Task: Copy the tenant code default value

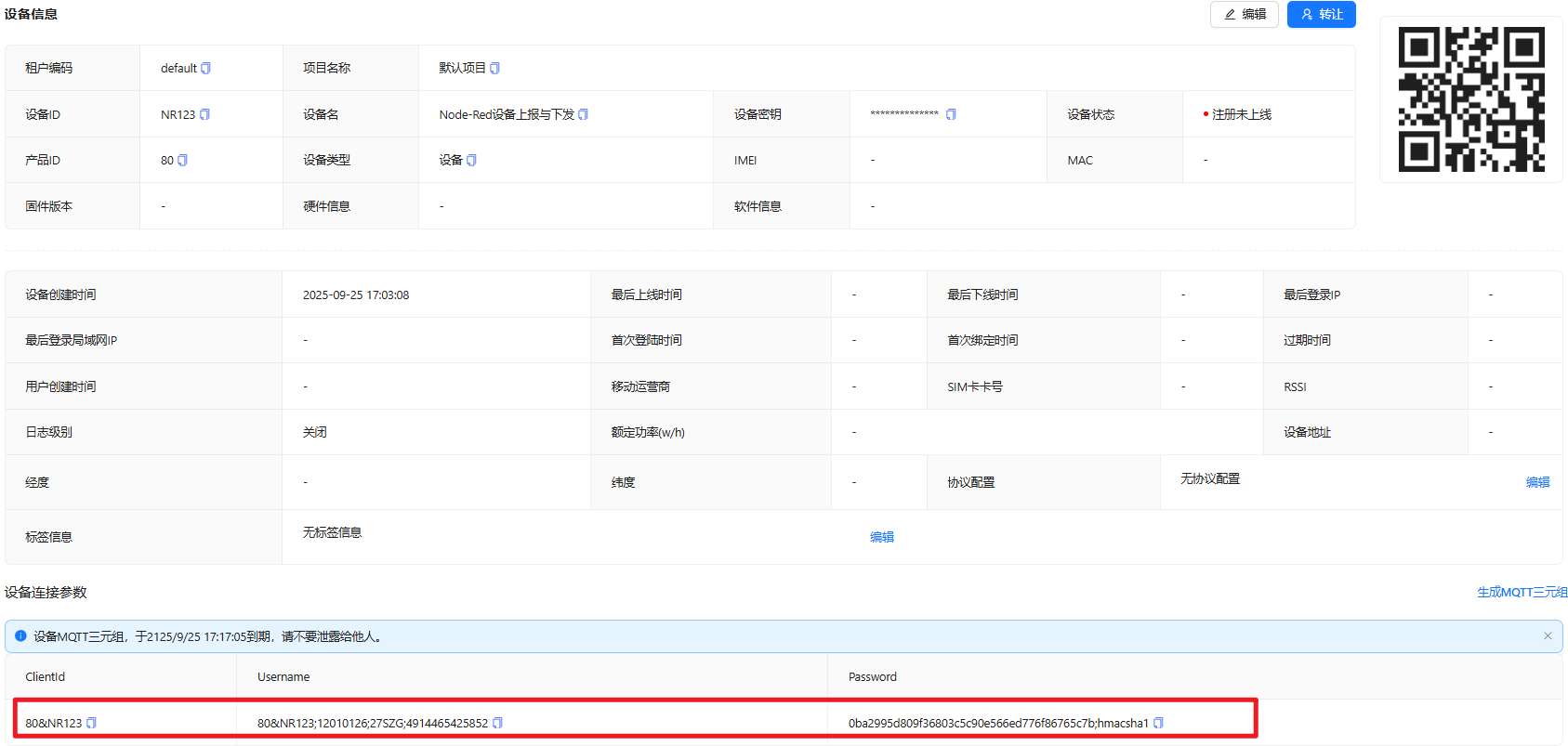Action: [x=206, y=69]
